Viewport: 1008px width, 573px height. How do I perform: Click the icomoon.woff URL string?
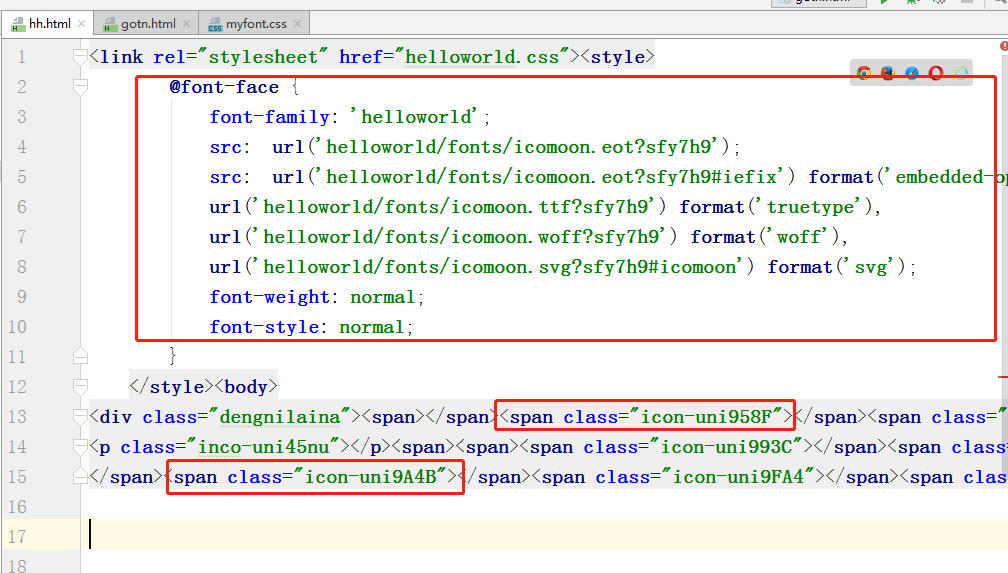coord(460,237)
